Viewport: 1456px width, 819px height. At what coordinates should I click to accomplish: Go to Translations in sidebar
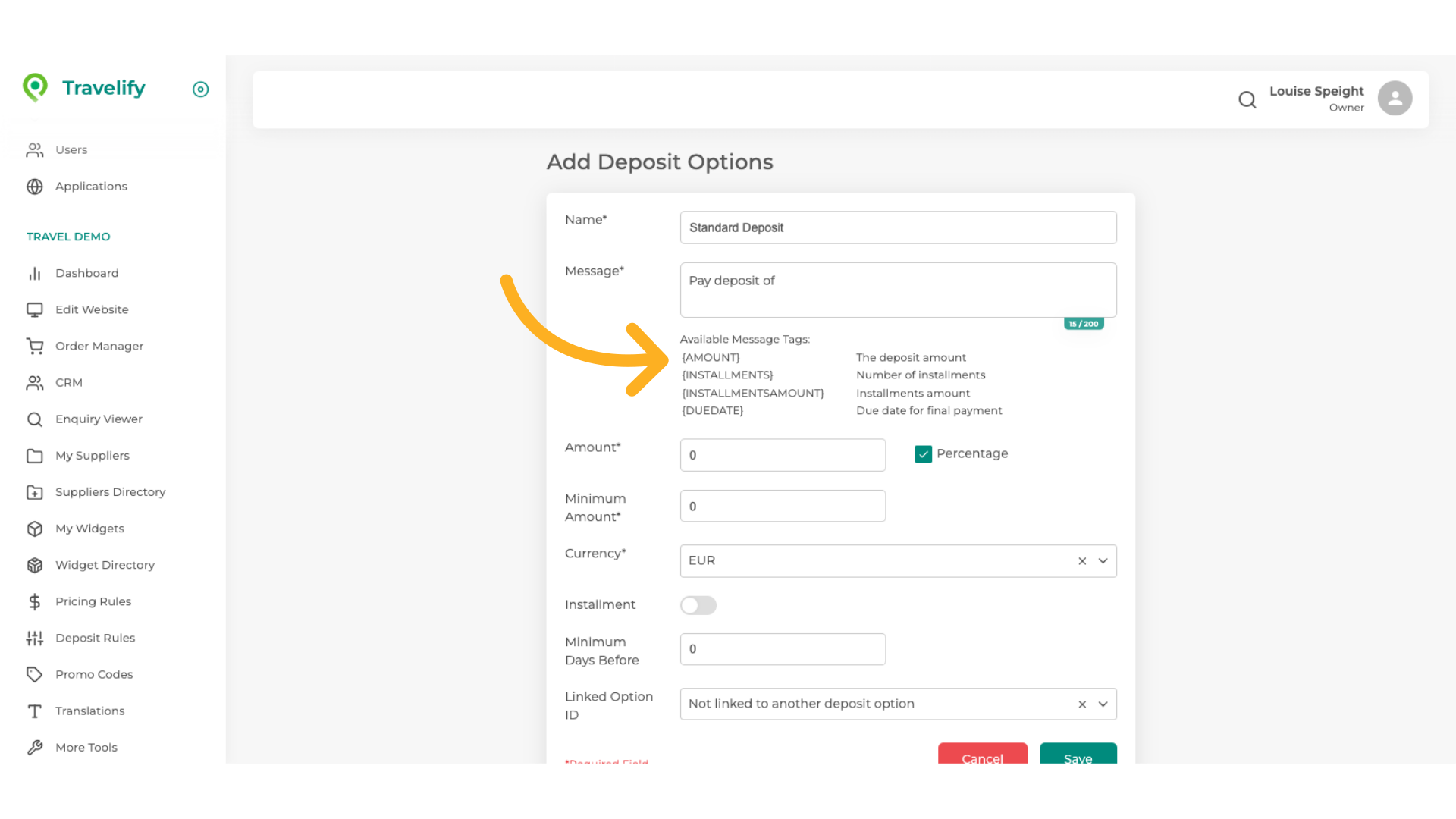[x=89, y=711]
